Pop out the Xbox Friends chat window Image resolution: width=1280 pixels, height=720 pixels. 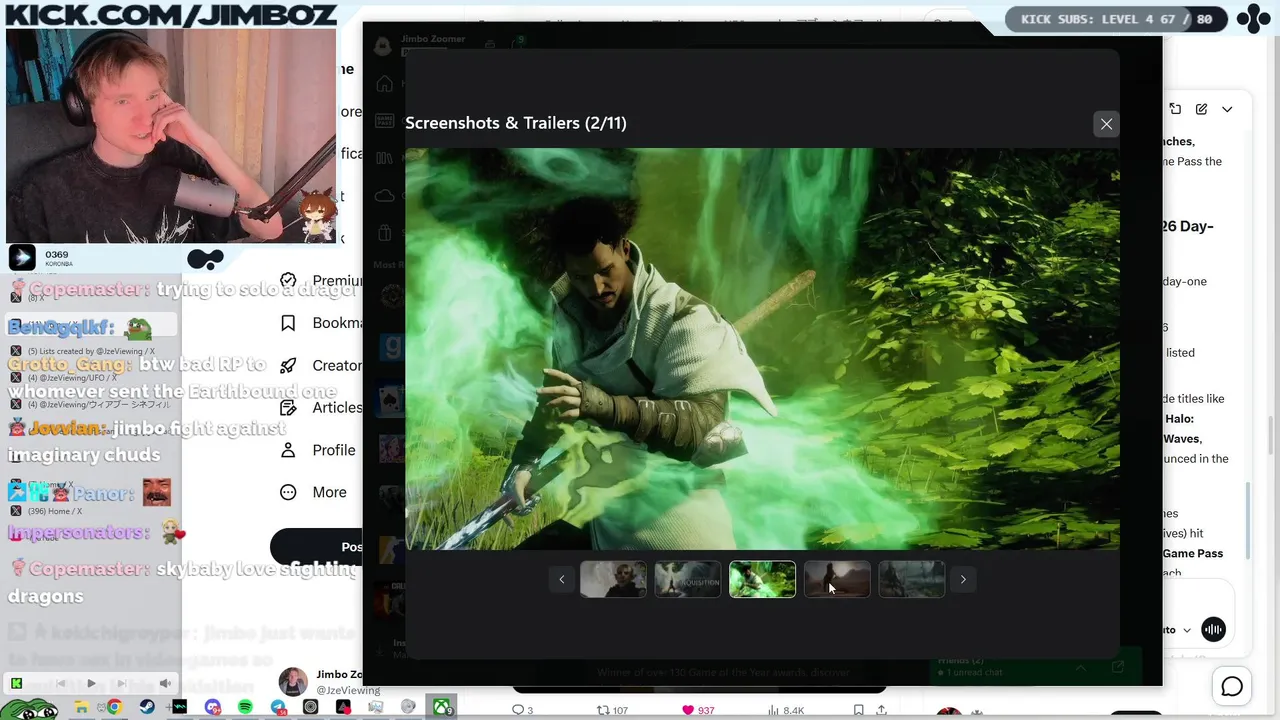pyautogui.click(x=1118, y=667)
